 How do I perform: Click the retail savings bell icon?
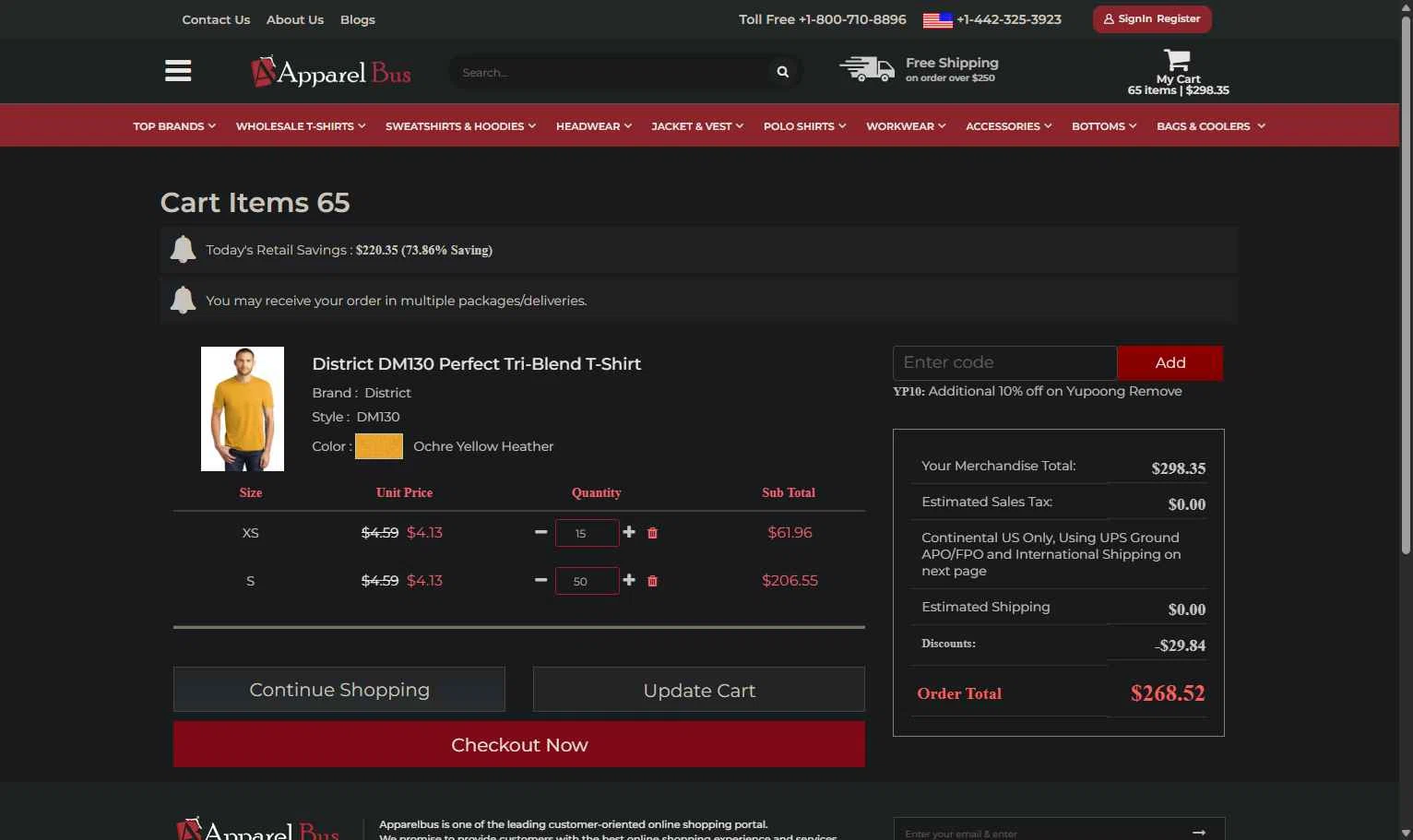click(x=183, y=249)
